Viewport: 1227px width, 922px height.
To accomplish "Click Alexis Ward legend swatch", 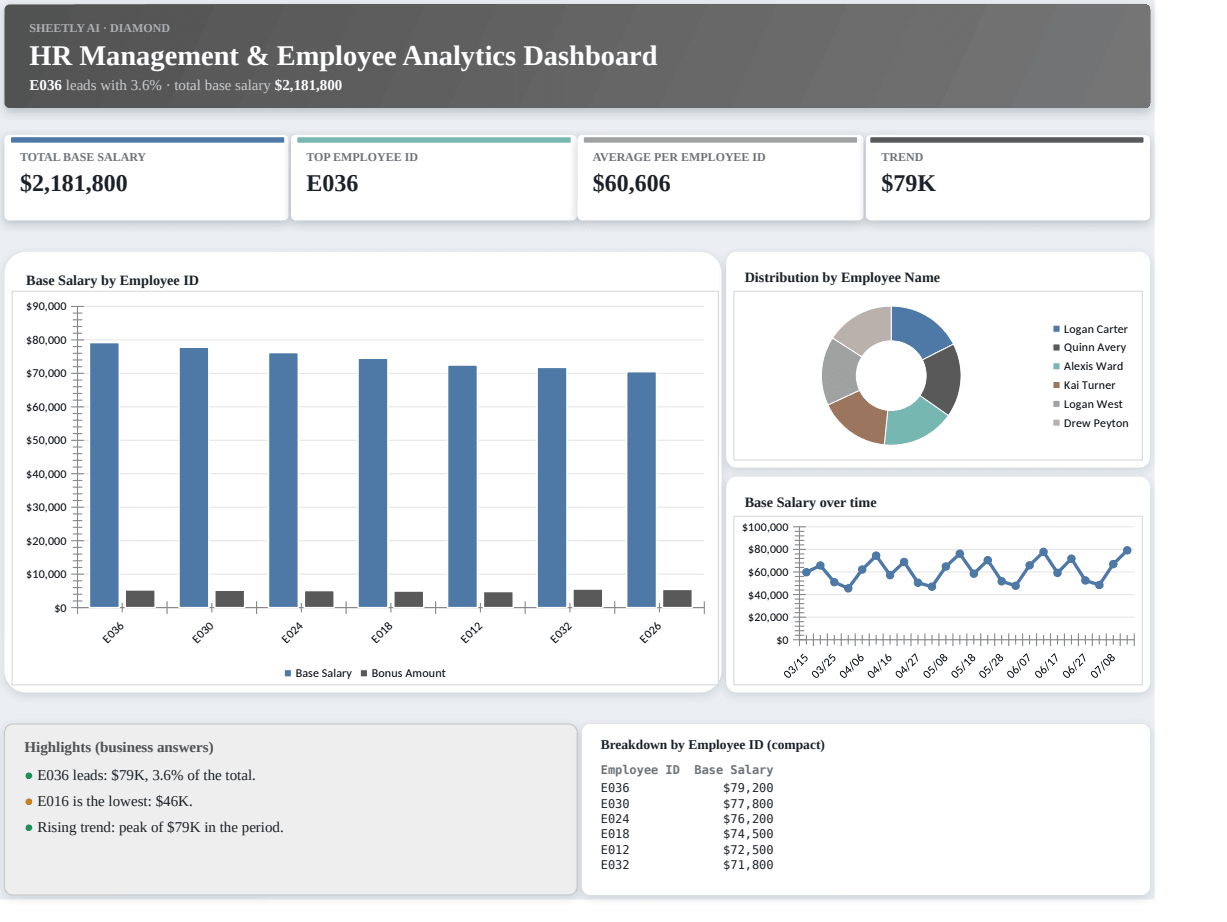I will pyautogui.click(x=1056, y=366).
